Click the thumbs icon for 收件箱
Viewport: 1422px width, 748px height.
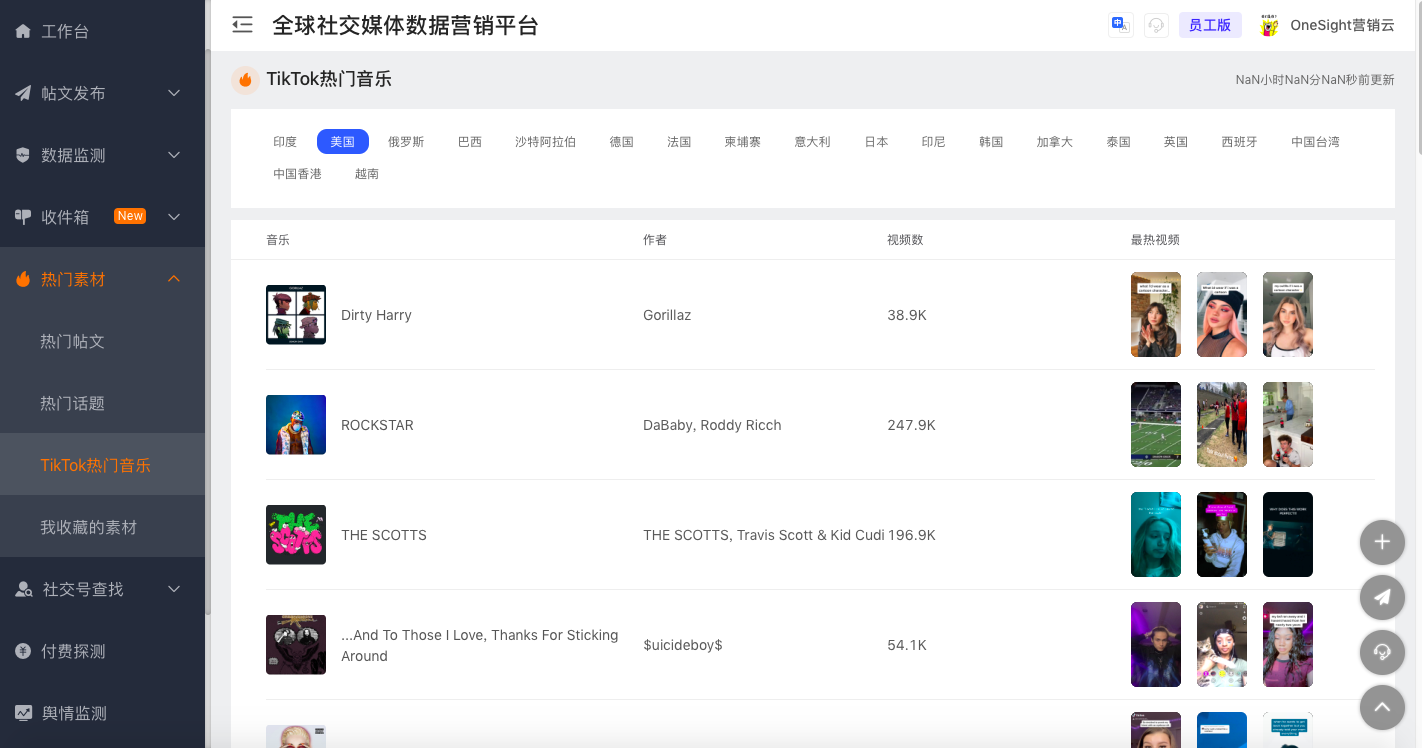pyautogui.click(x=23, y=217)
